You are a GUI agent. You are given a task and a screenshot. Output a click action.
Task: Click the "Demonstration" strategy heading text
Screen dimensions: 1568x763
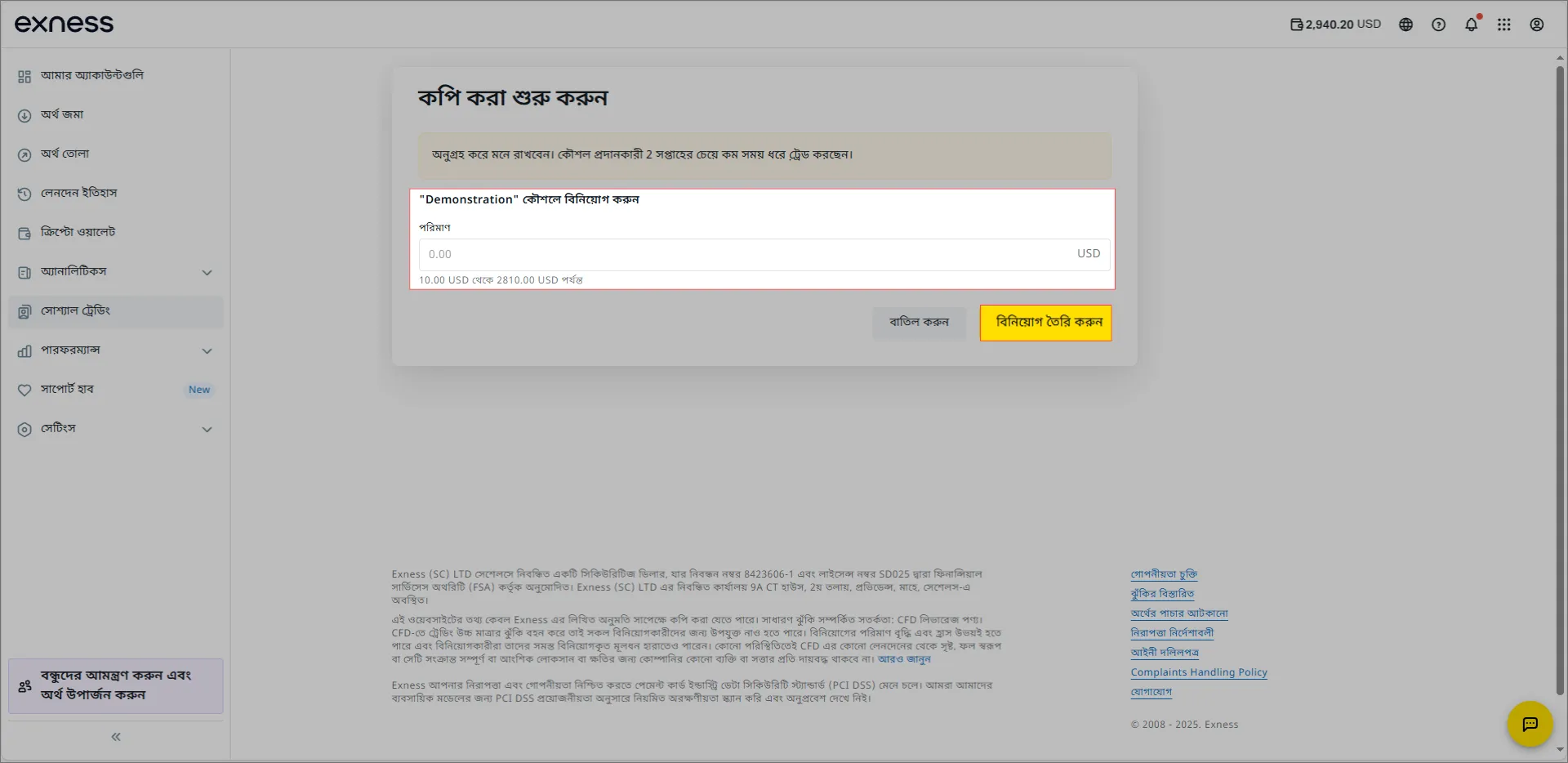point(529,200)
